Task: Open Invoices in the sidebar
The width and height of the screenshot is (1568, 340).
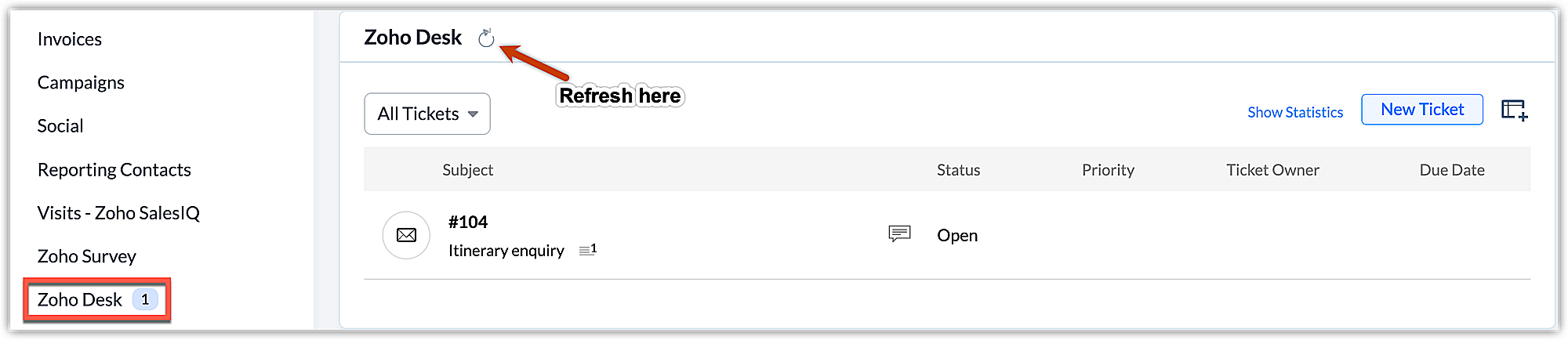Action: click(70, 39)
